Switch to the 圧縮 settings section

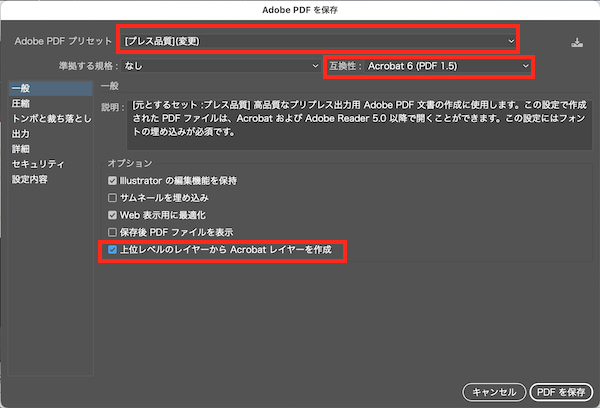pos(50,103)
